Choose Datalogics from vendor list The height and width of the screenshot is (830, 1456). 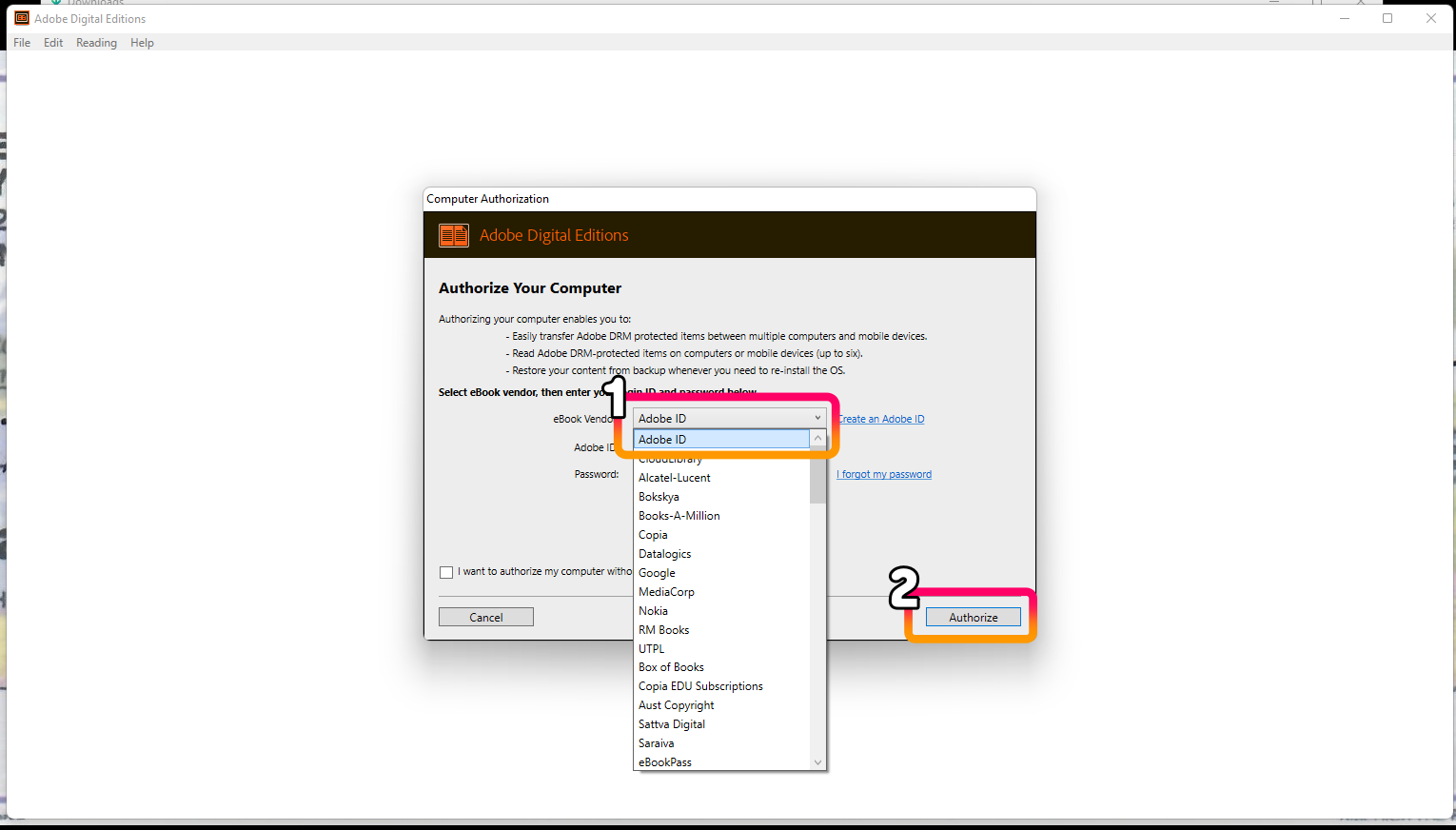tap(721, 554)
